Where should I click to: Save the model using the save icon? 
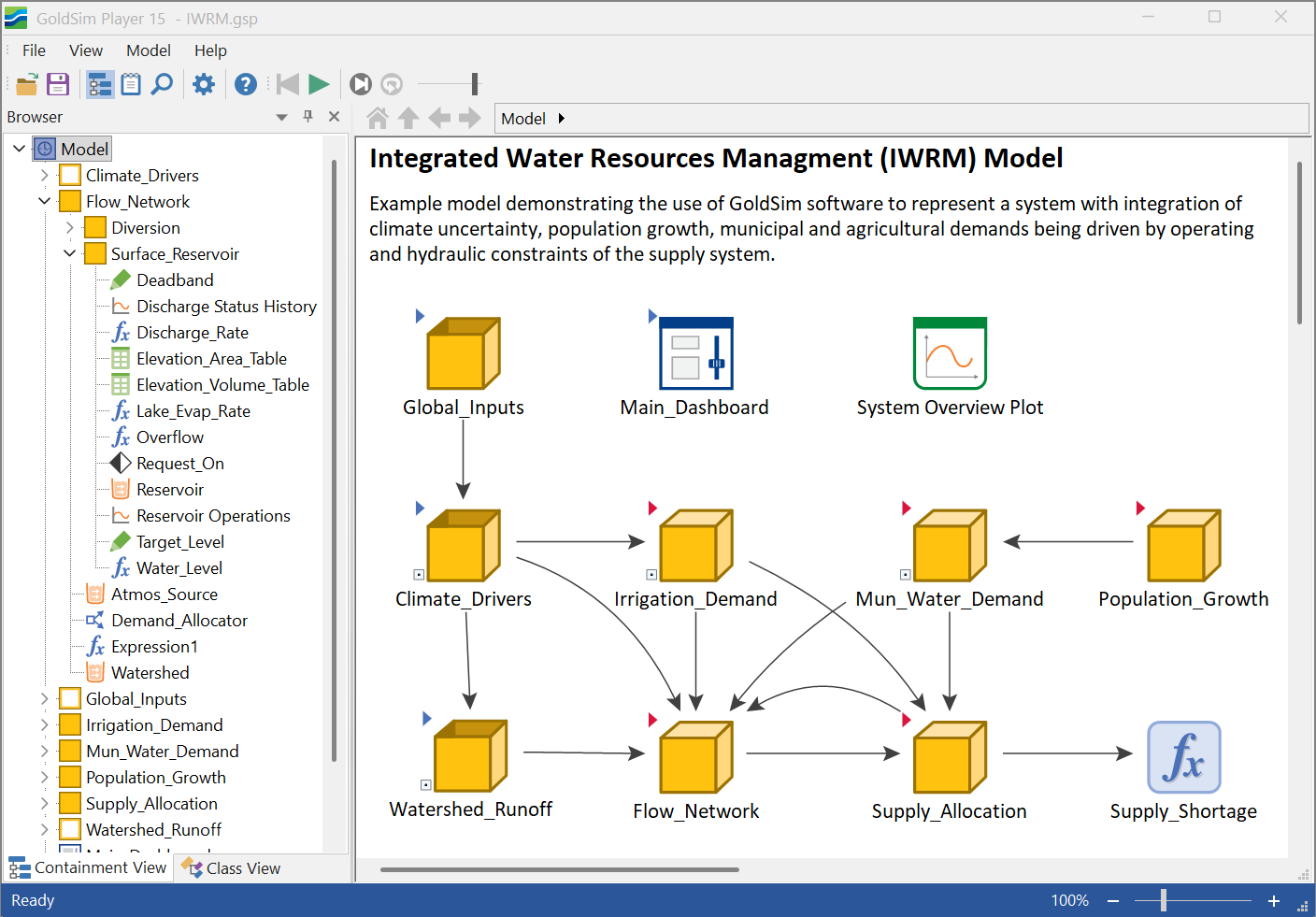click(x=58, y=84)
